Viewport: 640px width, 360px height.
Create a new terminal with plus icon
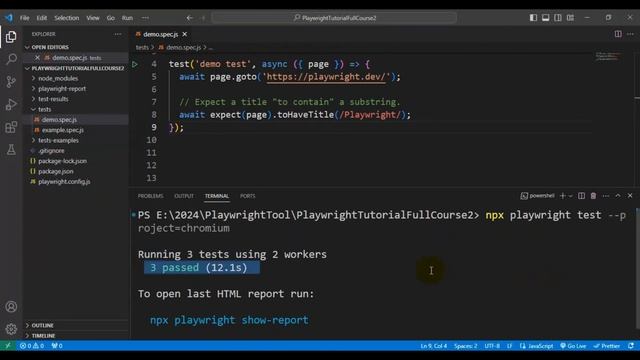click(562, 196)
